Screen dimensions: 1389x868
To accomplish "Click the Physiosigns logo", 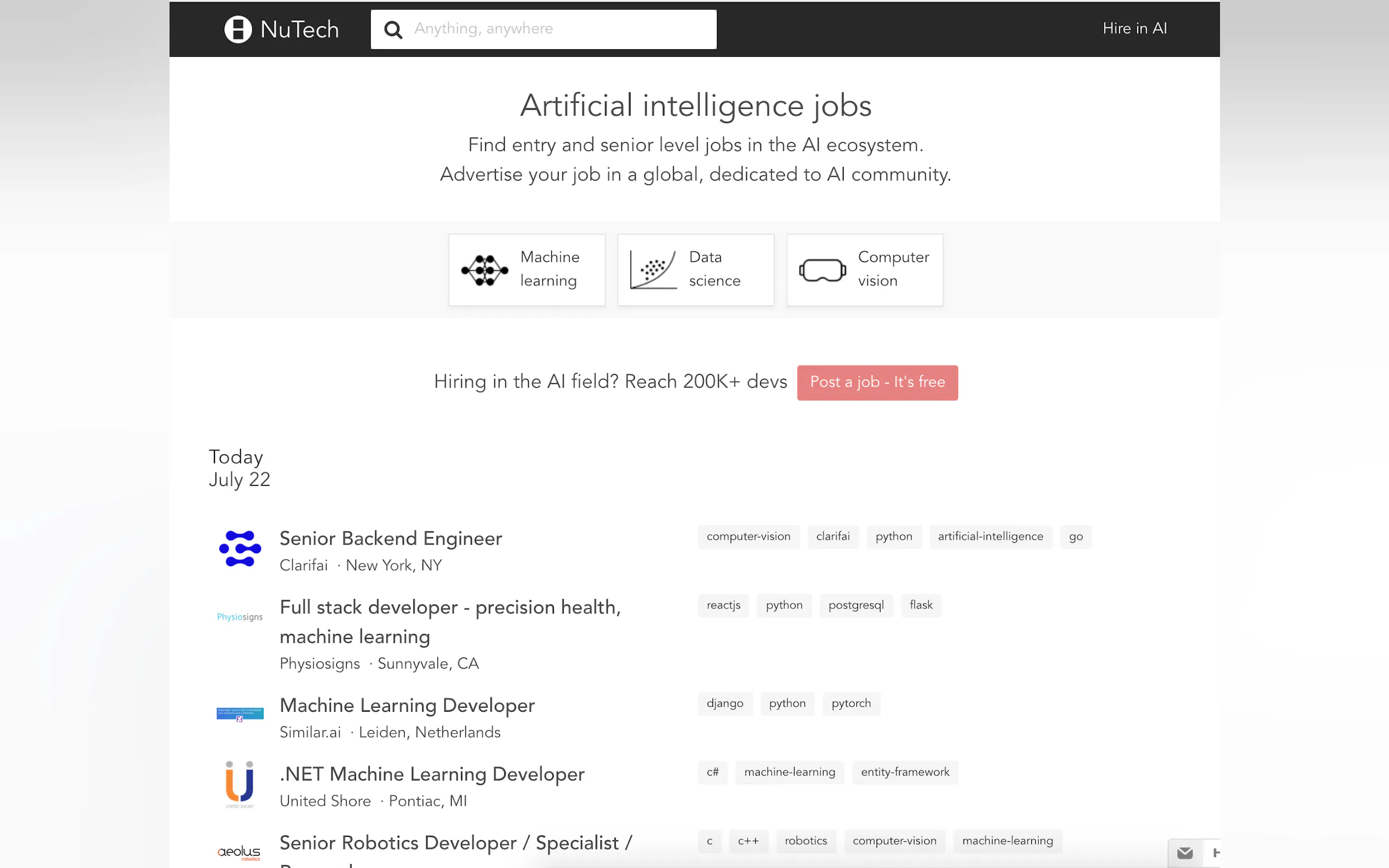I will pos(240,617).
